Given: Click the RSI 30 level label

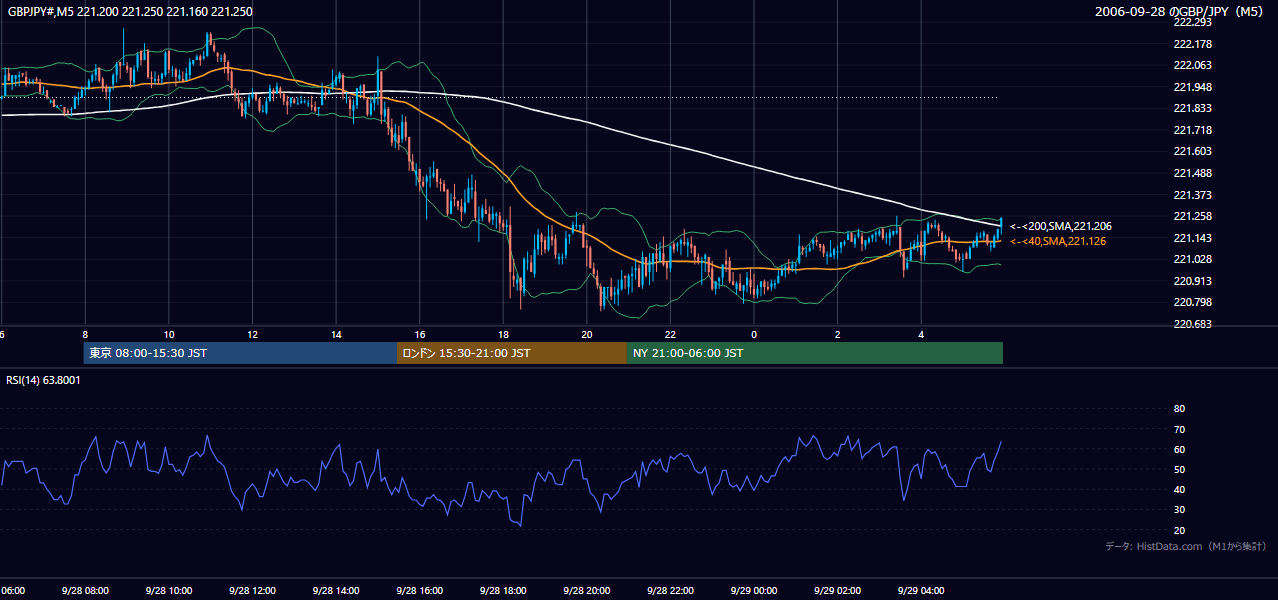Looking at the screenshot, I should 1179,509.
